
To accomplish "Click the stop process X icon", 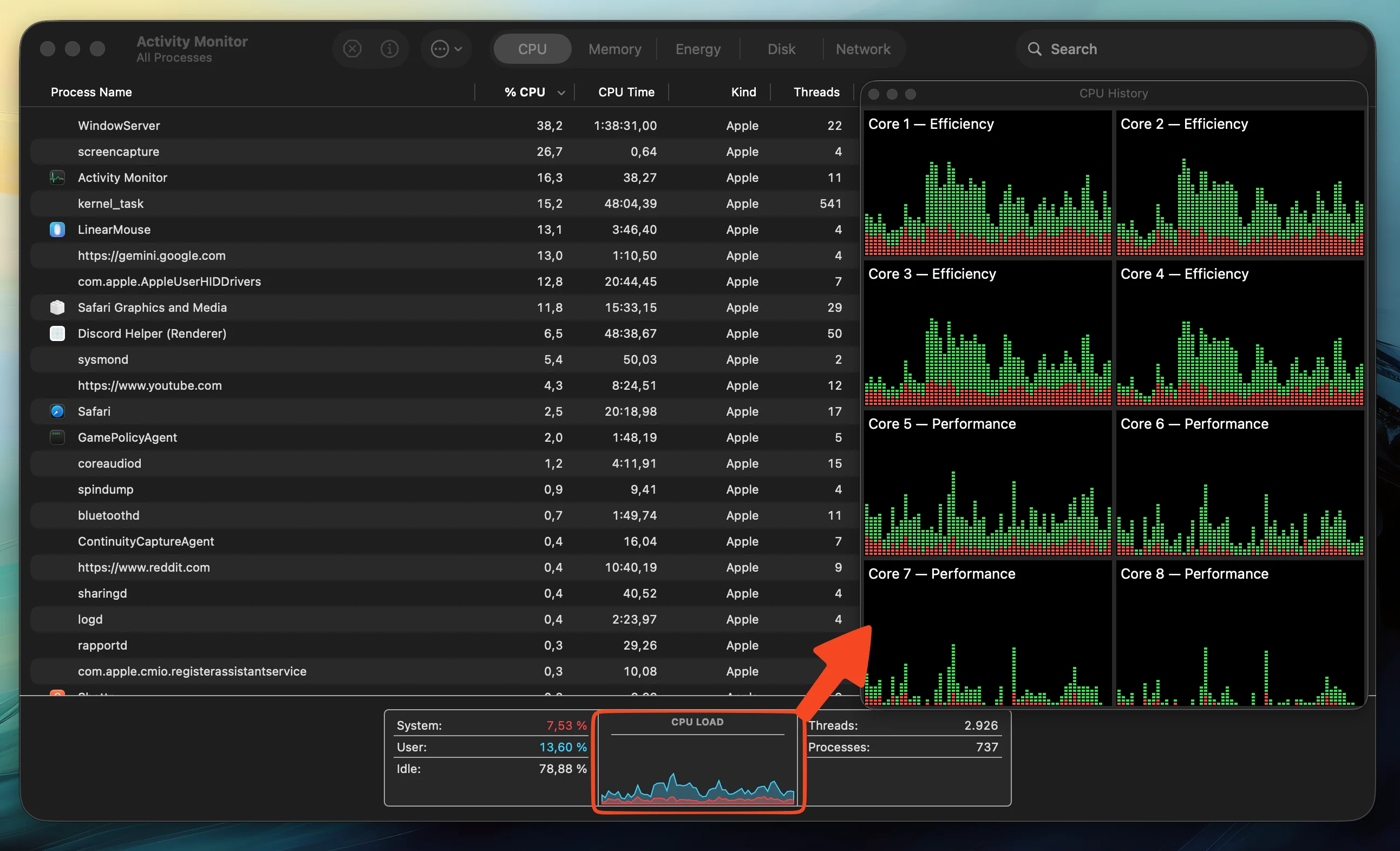I will click(x=352, y=49).
